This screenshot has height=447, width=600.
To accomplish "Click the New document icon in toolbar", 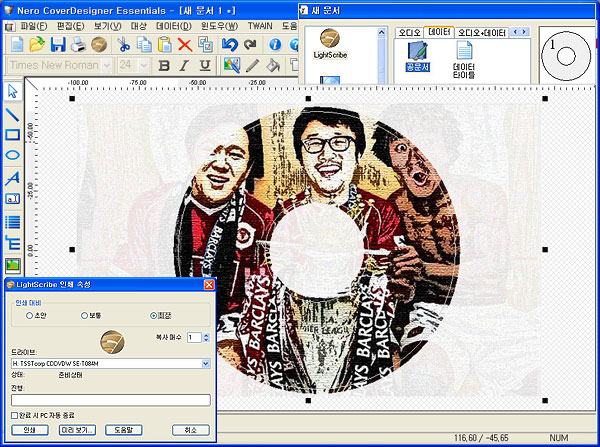I will 17,44.
